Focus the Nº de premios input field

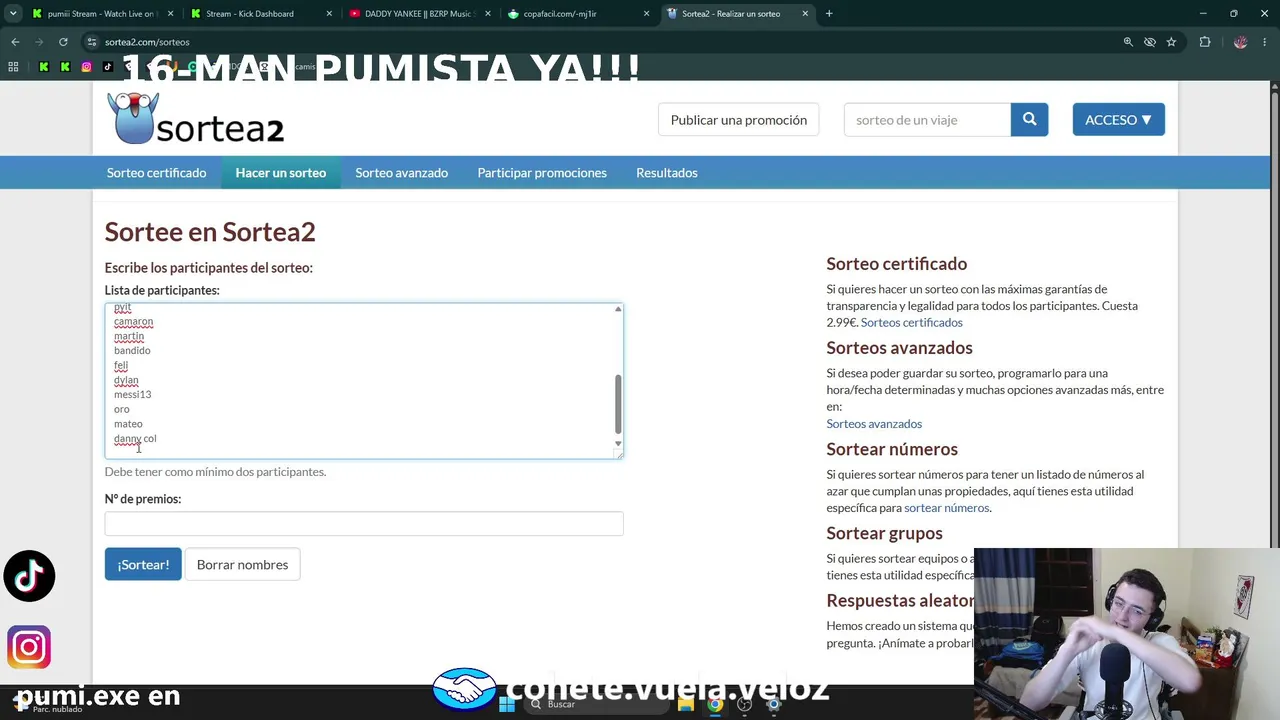(x=364, y=523)
